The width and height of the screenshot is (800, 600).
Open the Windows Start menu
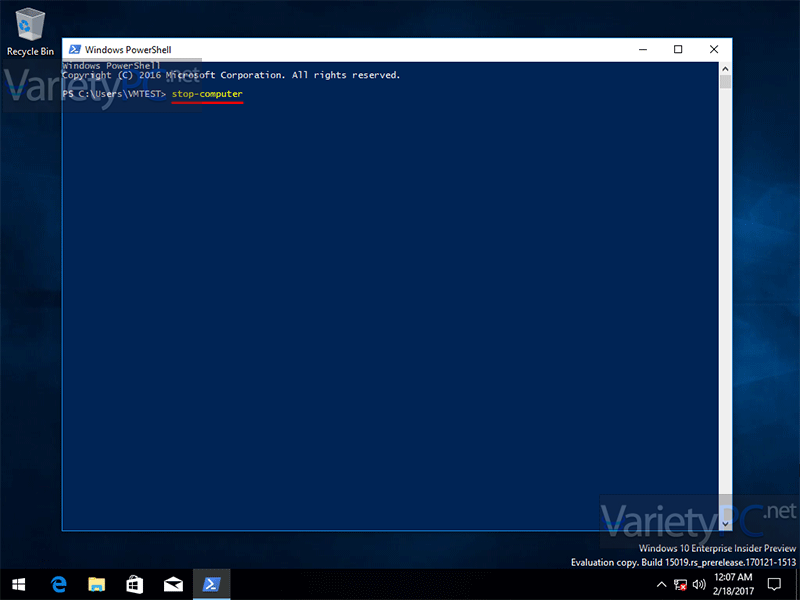[x=18, y=584]
